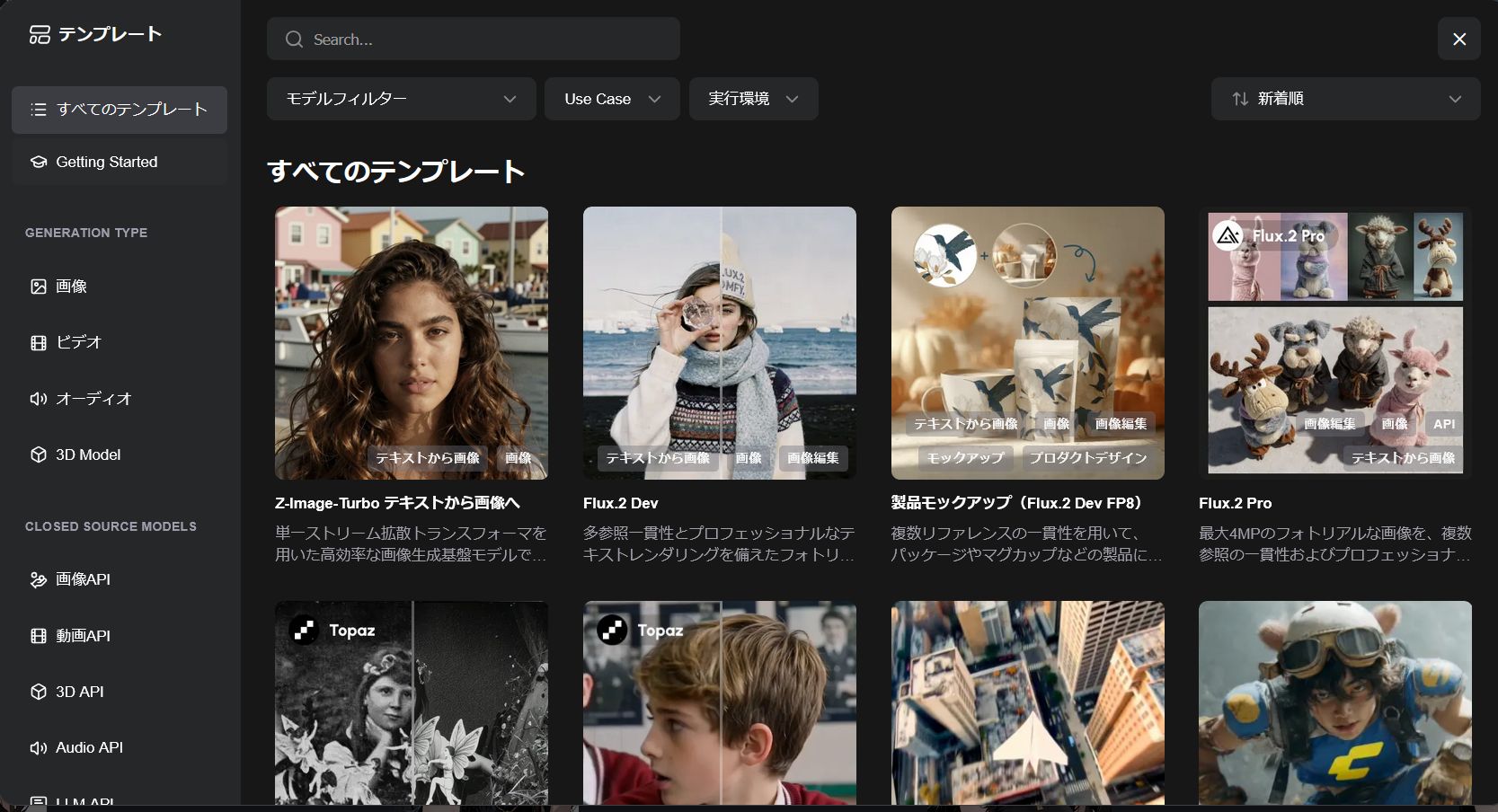Viewport: 1498px width, 812px height.
Task: Click the Getting Started graduation cap icon
Action: [x=39, y=162]
